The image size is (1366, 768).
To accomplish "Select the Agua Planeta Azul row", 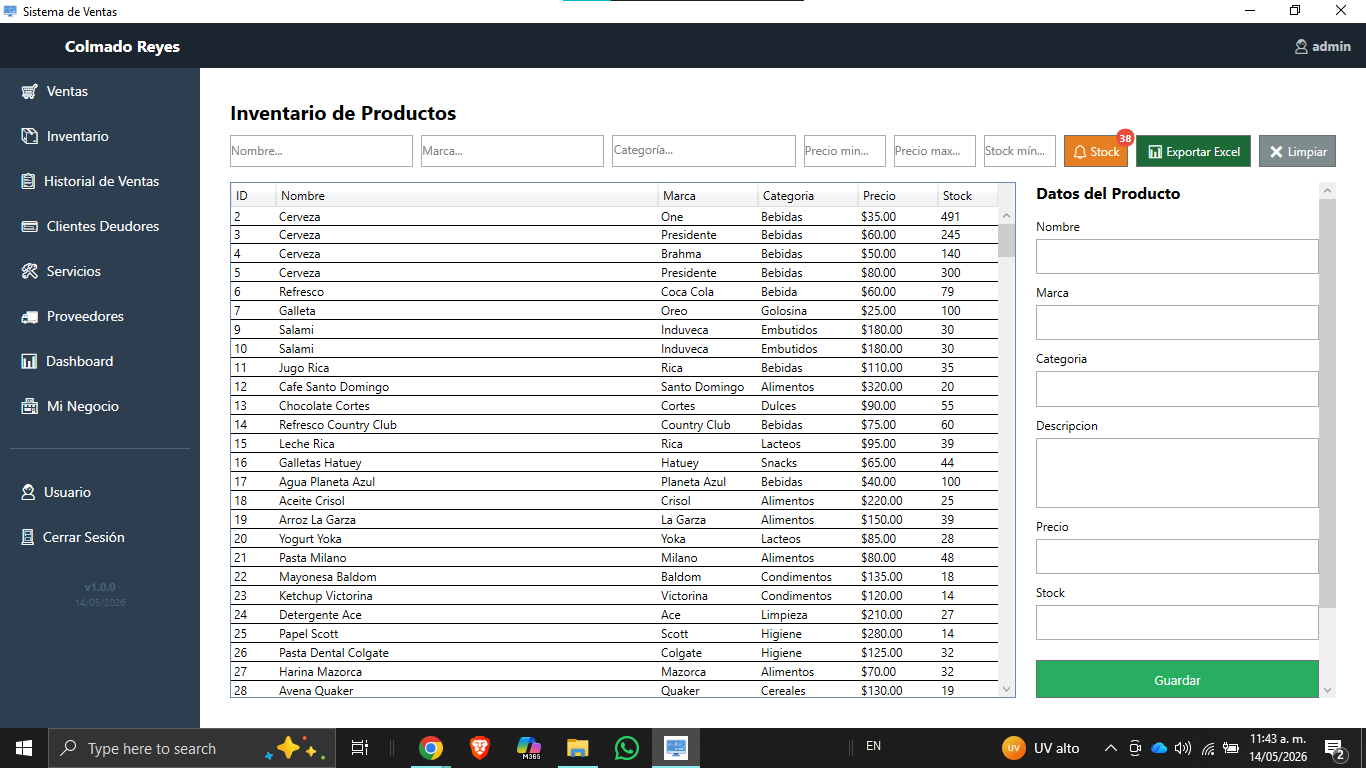I will (x=614, y=482).
